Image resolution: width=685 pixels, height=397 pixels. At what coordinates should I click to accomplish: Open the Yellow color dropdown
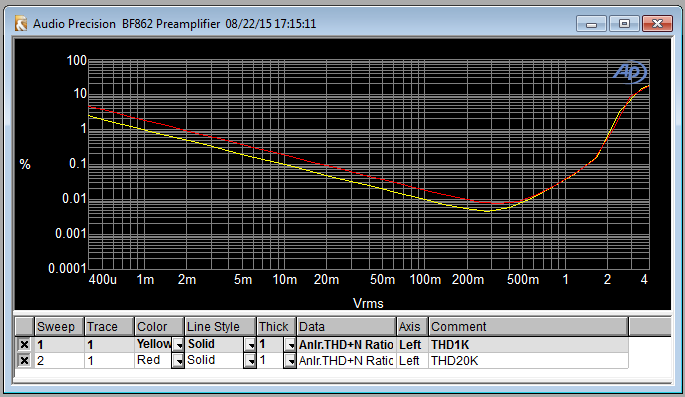click(178, 345)
